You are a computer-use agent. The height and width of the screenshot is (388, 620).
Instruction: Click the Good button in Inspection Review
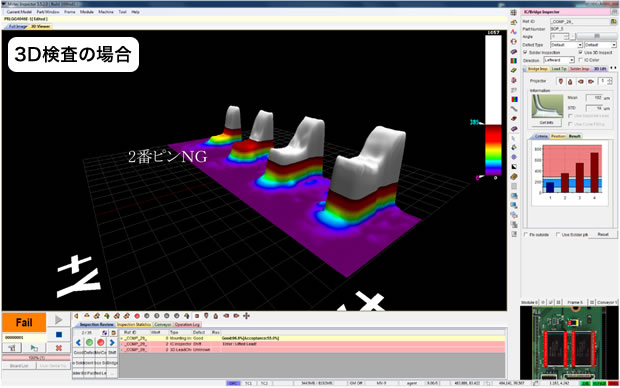coord(78,352)
